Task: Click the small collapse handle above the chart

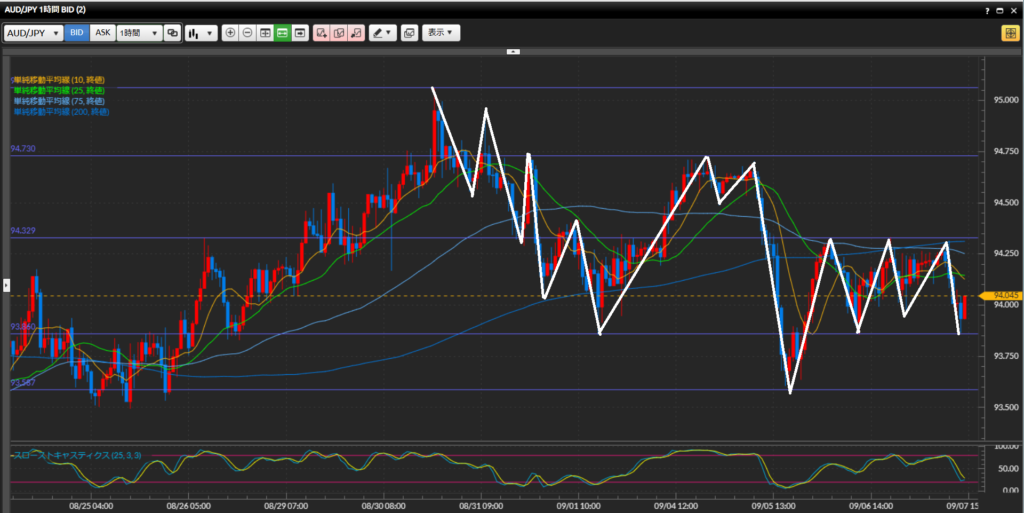Action: [x=513, y=50]
